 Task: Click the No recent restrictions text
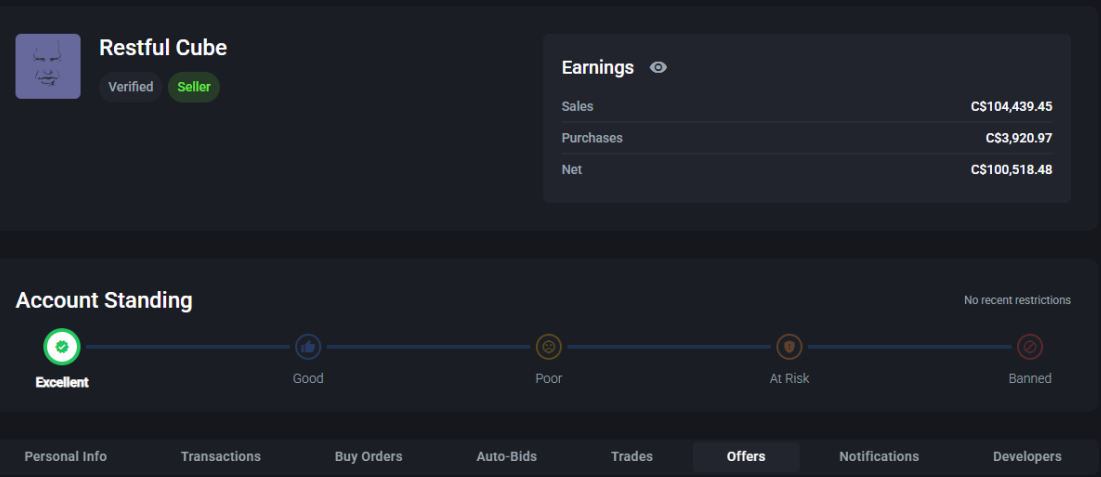click(x=1017, y=300)
